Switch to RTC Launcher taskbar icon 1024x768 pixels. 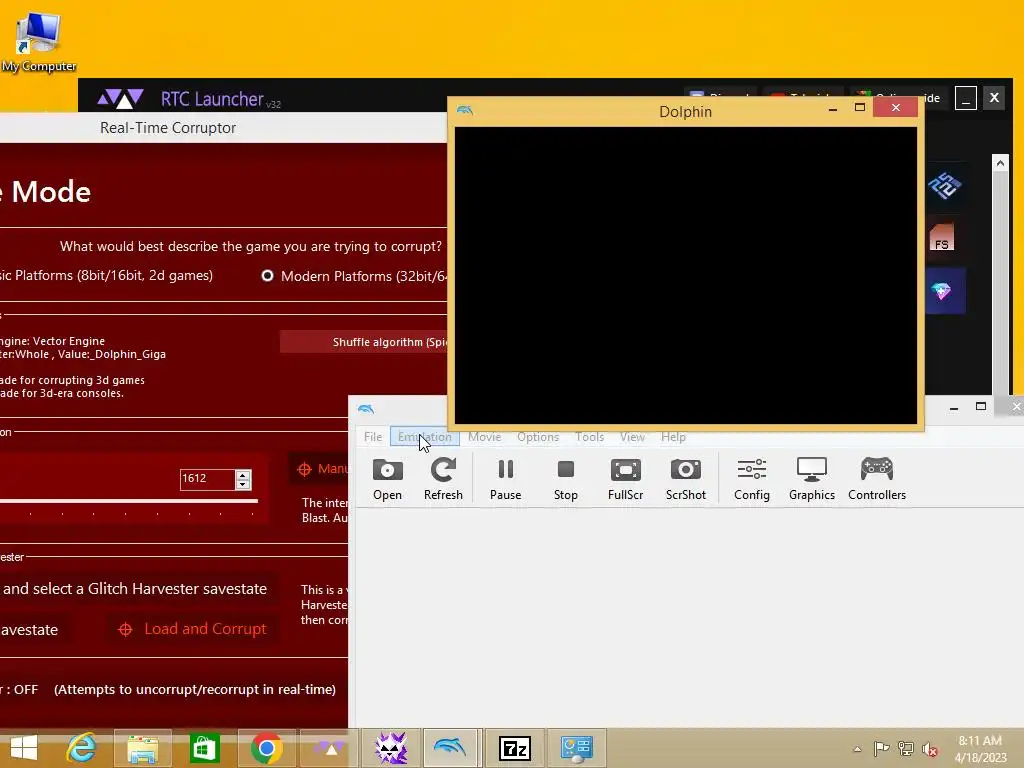(328, 748)
